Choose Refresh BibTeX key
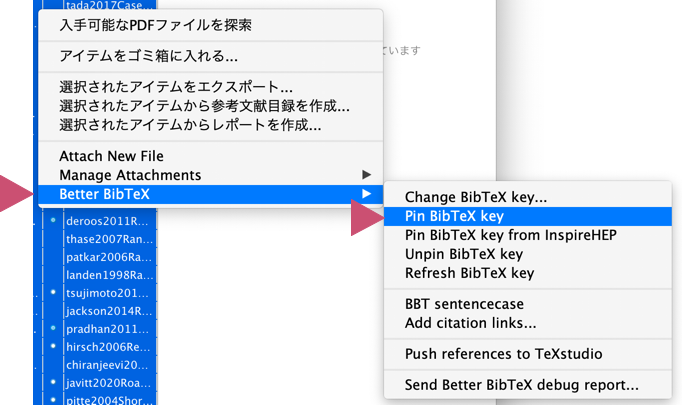The image size is (682, 405). 470,273
